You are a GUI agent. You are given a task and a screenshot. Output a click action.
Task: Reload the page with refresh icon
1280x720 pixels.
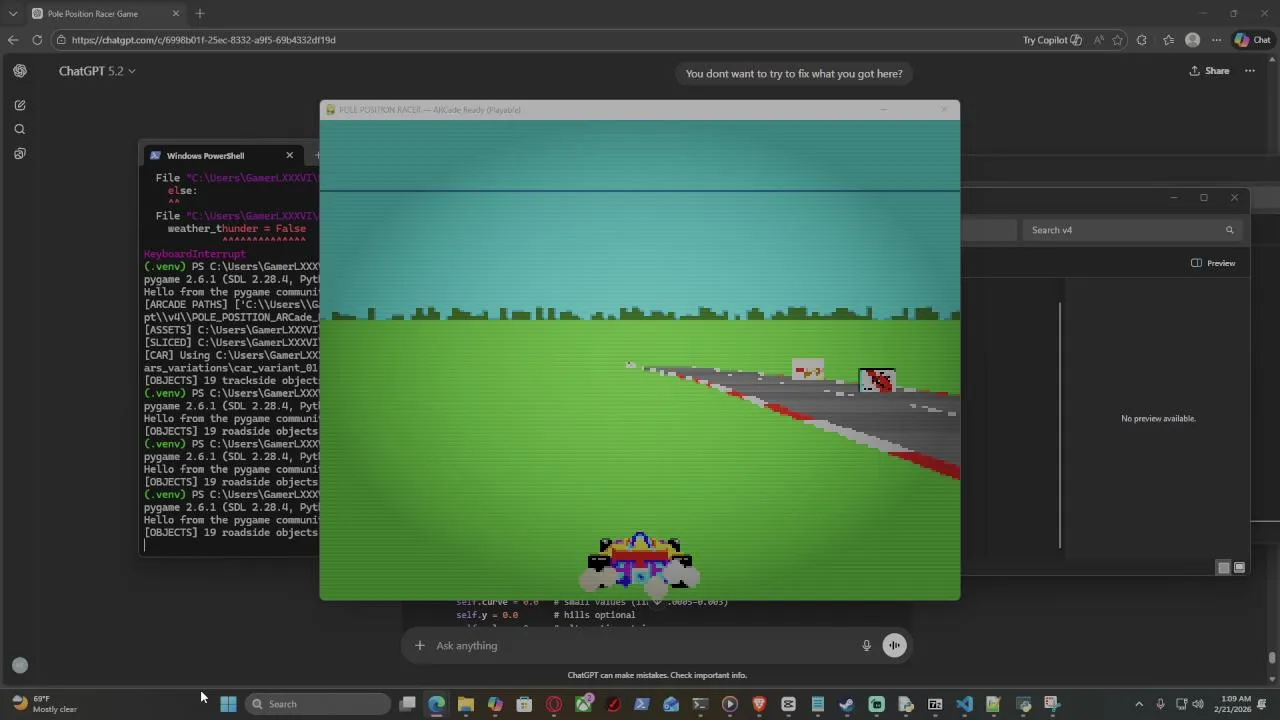click(x=37, y=40)
